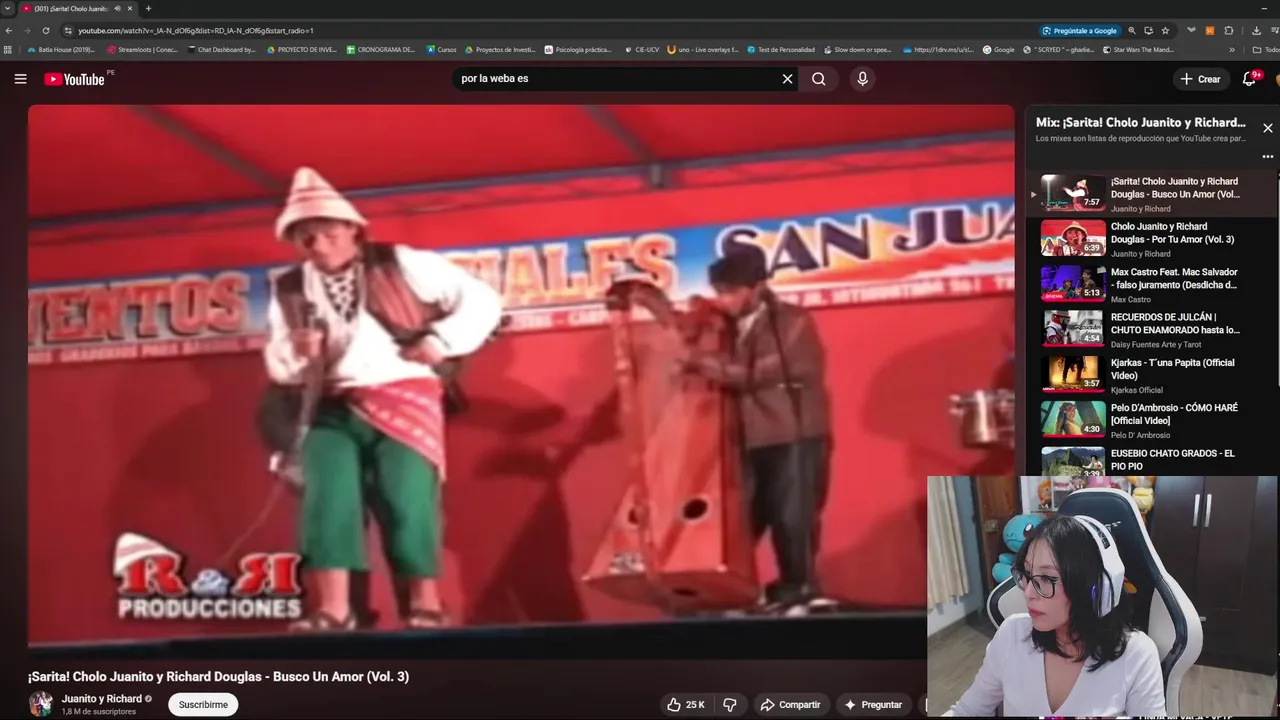Open a new browser tab
This screenshot has height=720, width=1280.
(x=148, y=8)
